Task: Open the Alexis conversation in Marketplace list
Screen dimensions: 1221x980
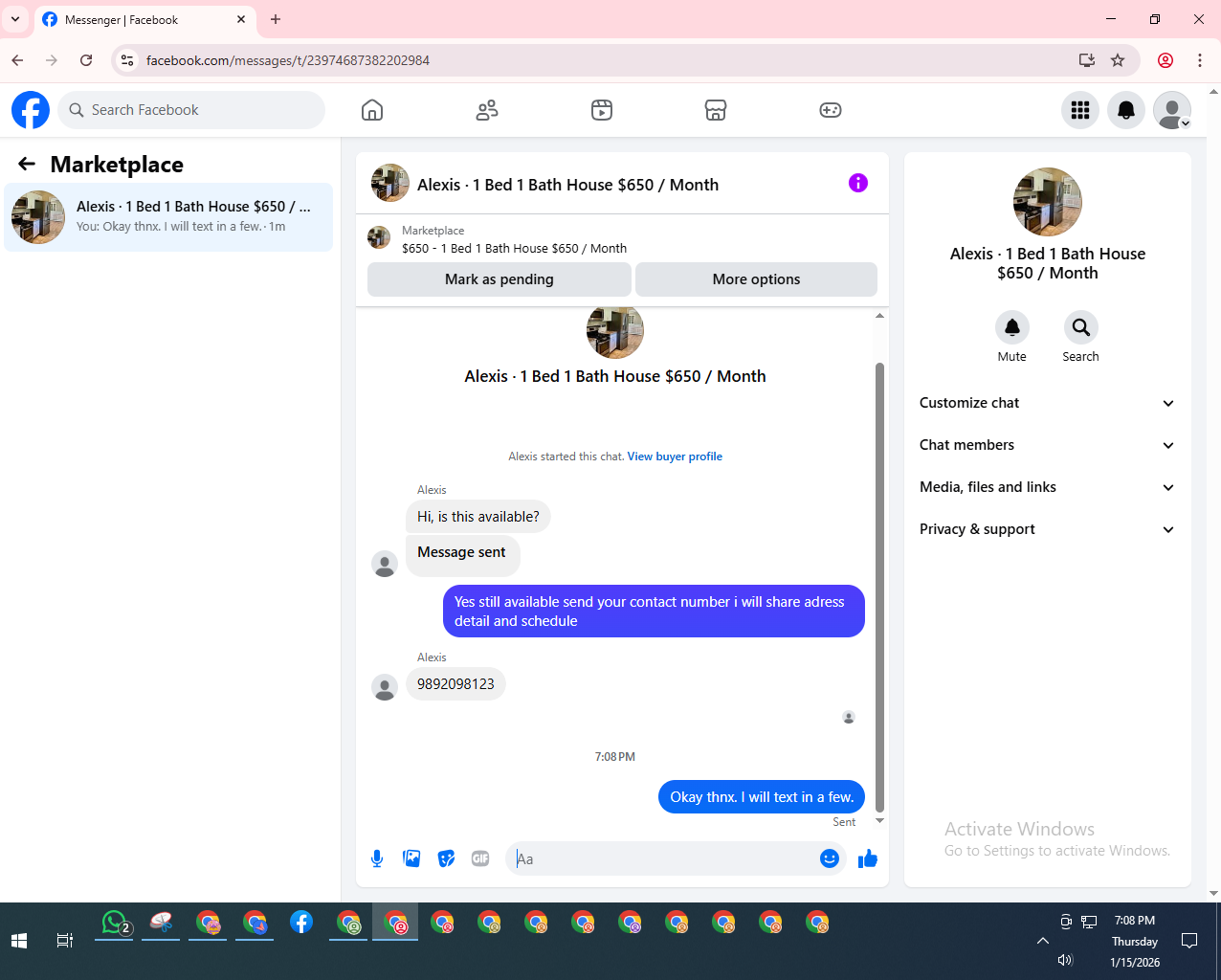Action: point(168,217)
